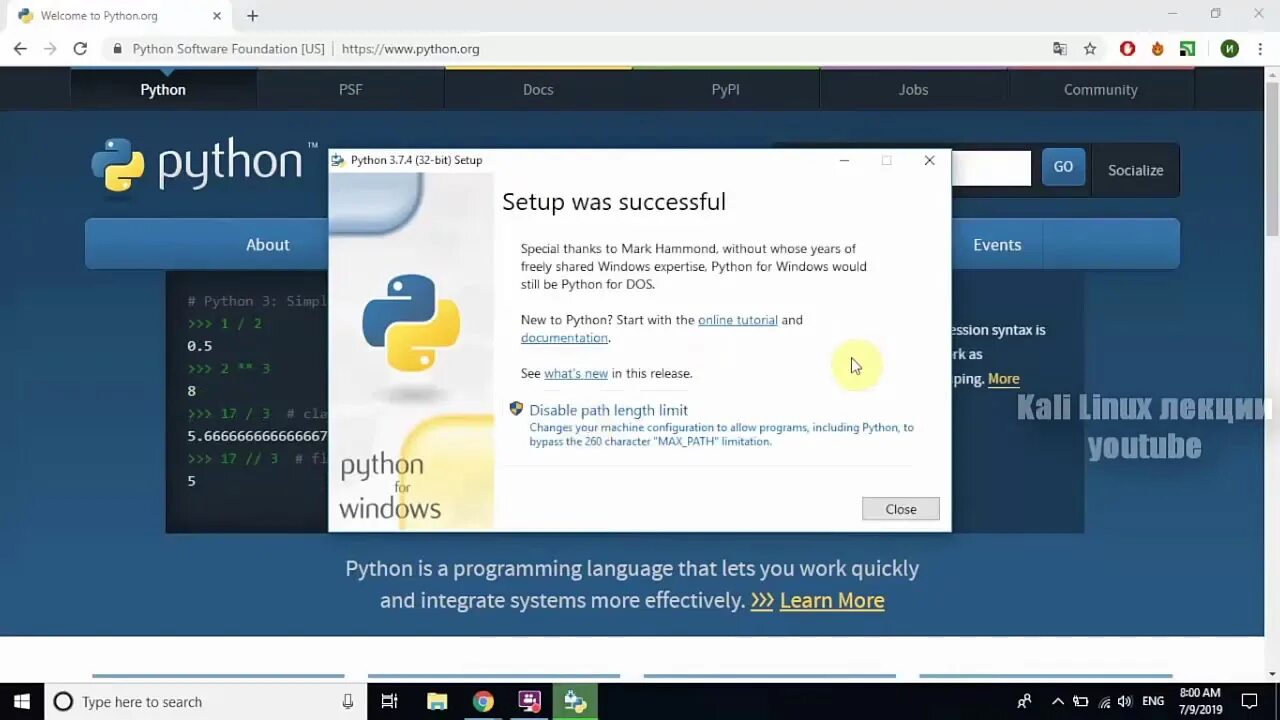Open the Windows Start menu
The height and width of the screenshot is (720, 1280).
pyautogui.click(x=21, y=701)
